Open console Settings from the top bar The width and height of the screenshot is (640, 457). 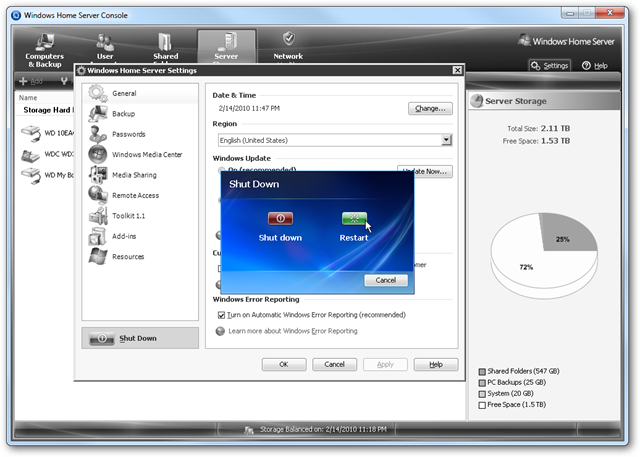[x=550, y=66]
